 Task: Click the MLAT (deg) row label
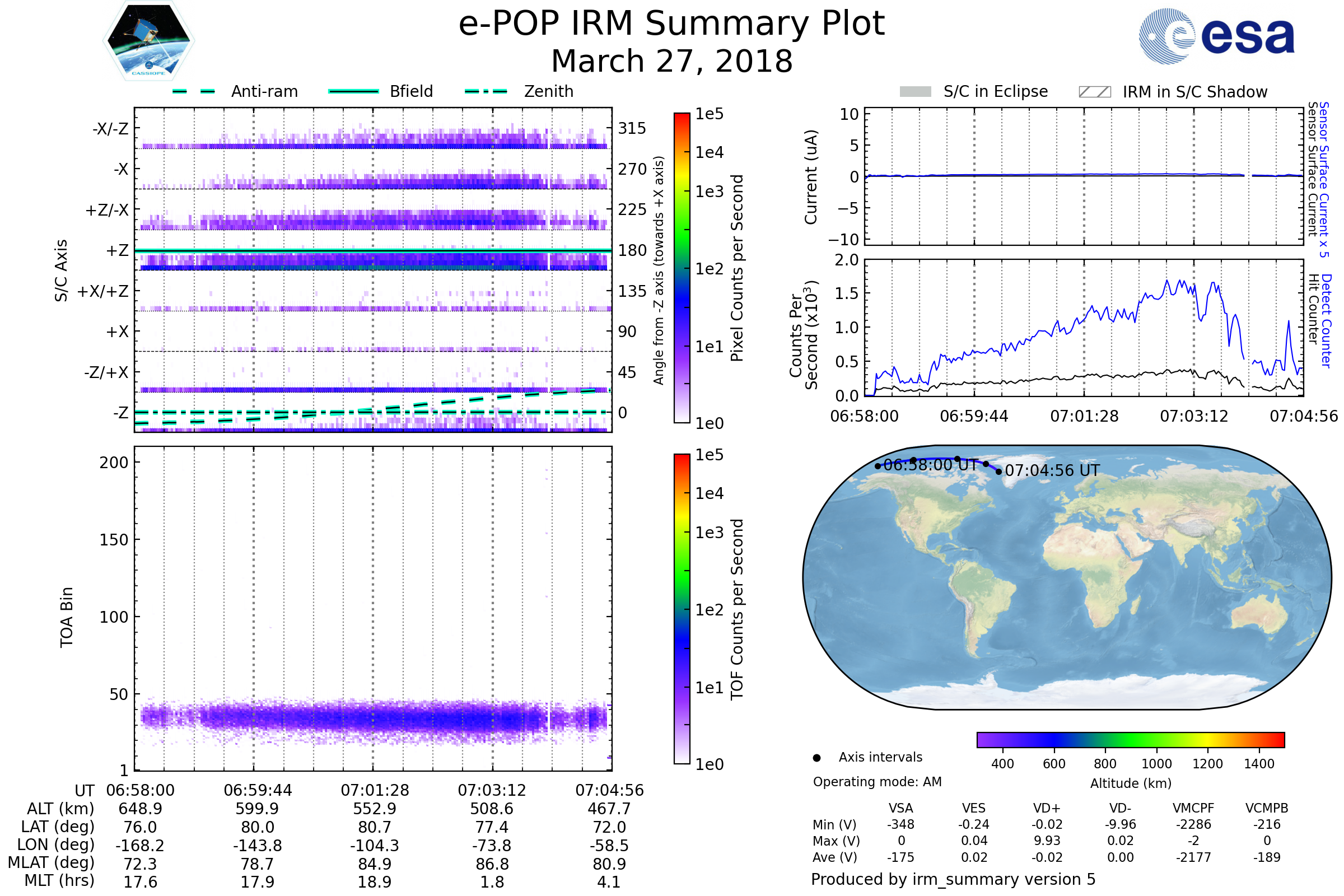(52, 862)
